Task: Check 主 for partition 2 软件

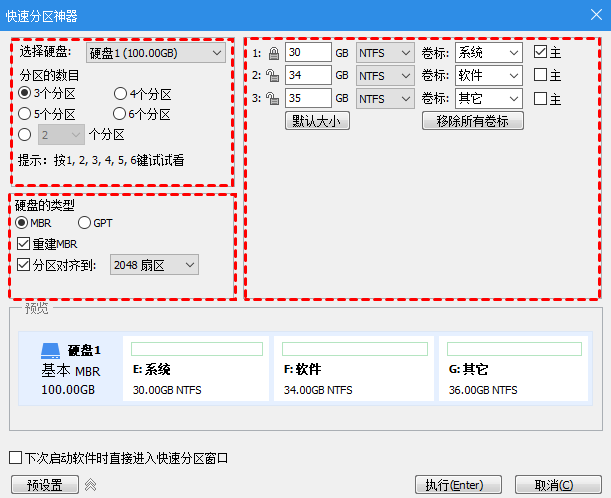Action: pyautogui.click(x=540, y=75)
